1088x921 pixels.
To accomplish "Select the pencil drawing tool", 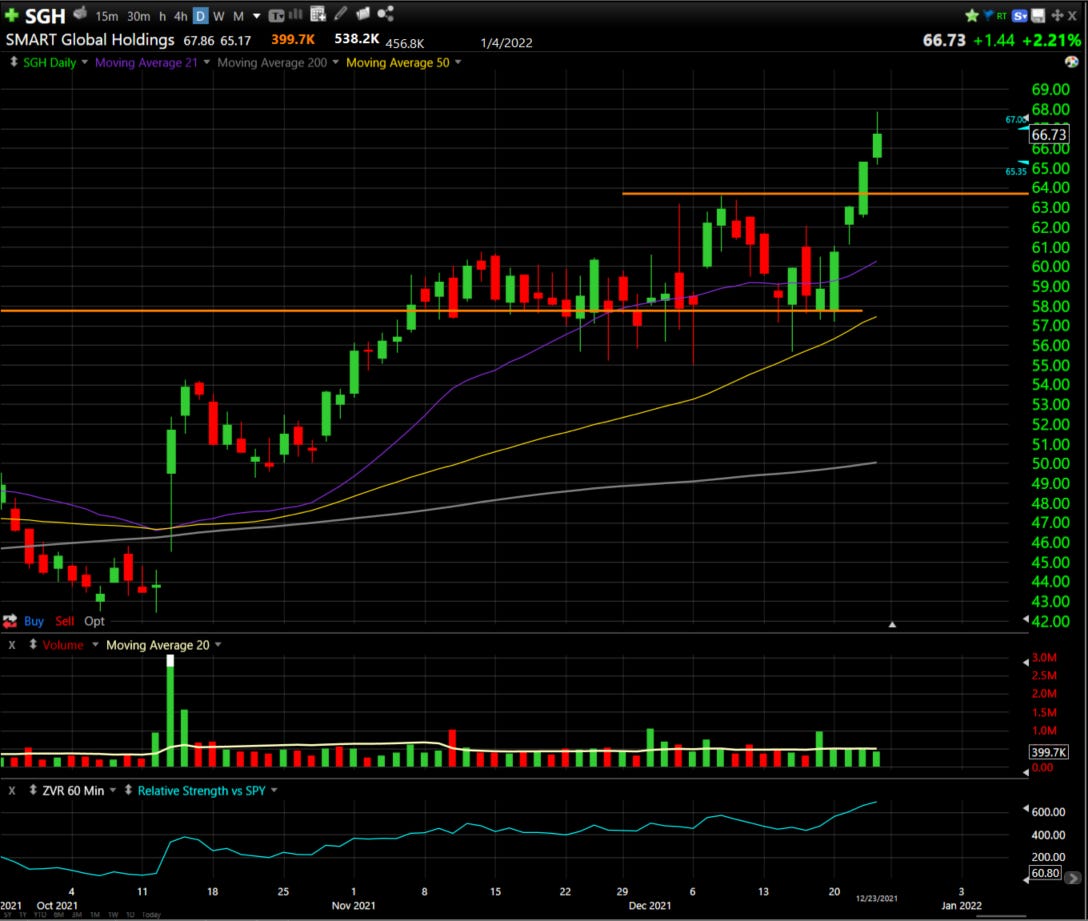I will point(340,13).
